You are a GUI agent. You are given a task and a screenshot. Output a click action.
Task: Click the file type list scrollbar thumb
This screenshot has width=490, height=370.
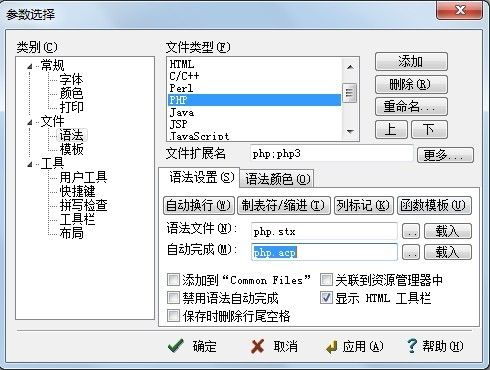[x=350, y=93]
